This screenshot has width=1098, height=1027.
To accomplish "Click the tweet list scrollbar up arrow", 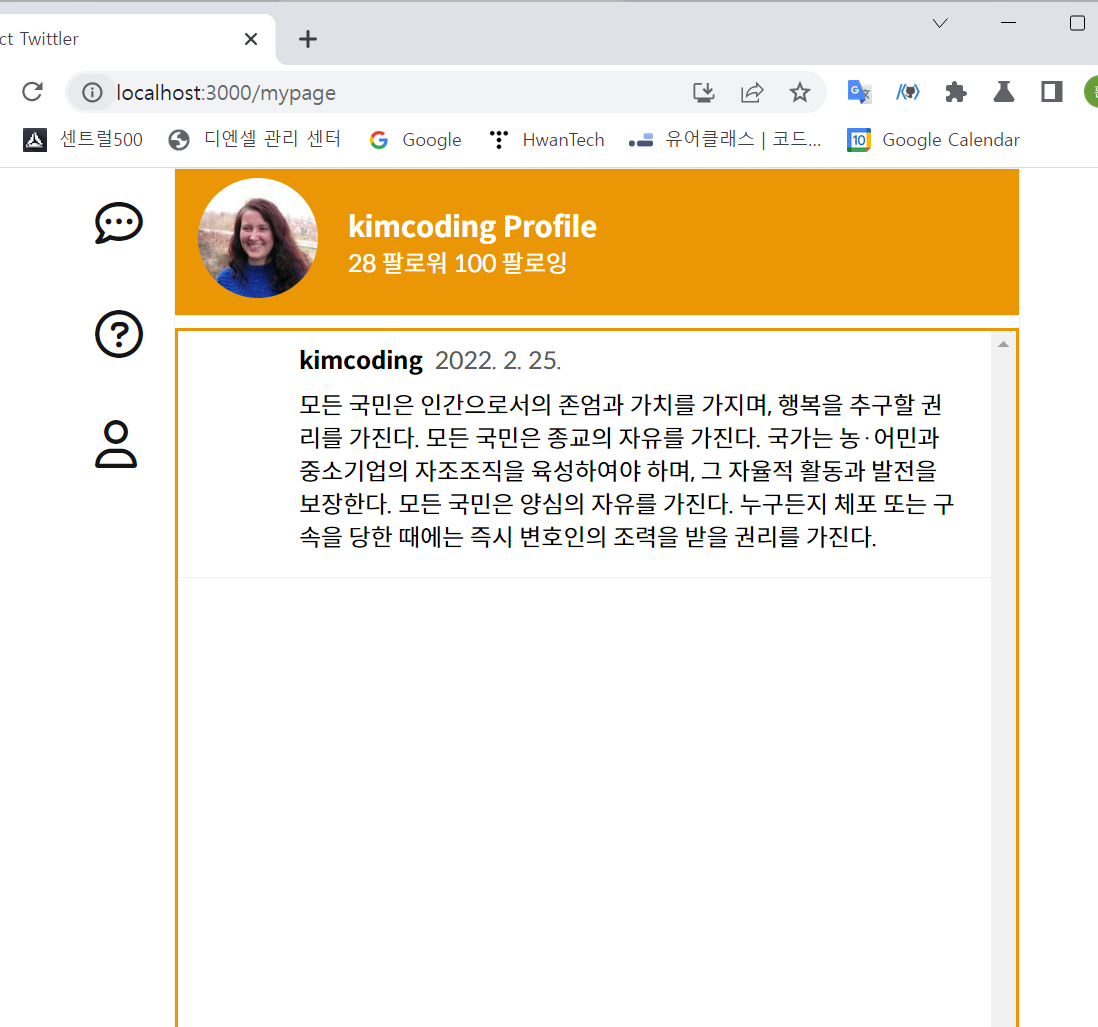I will click(x=1003, y=344).
